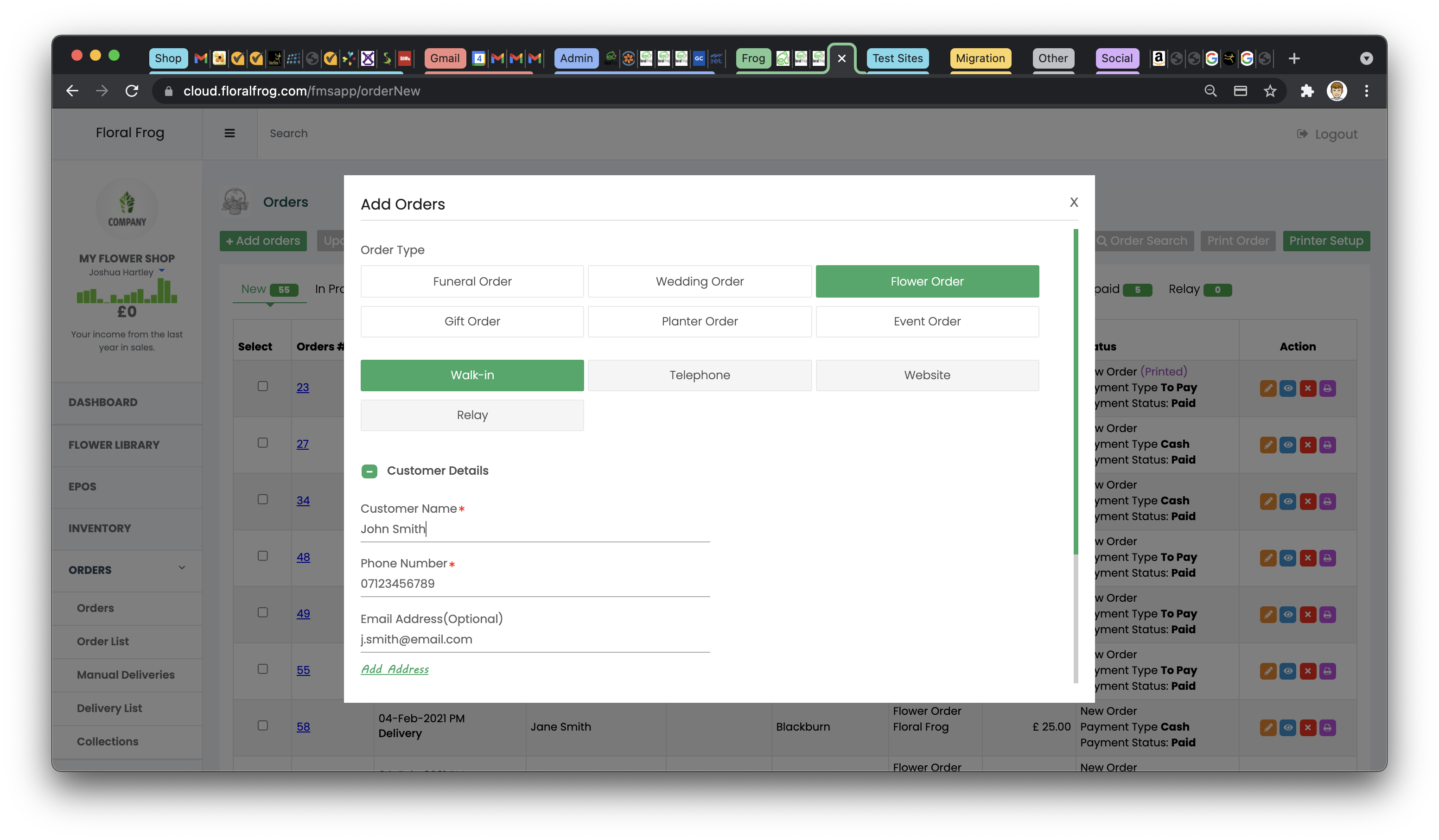Select Wedding Order type
1439x840 pixels.
[x=699, y=281]
